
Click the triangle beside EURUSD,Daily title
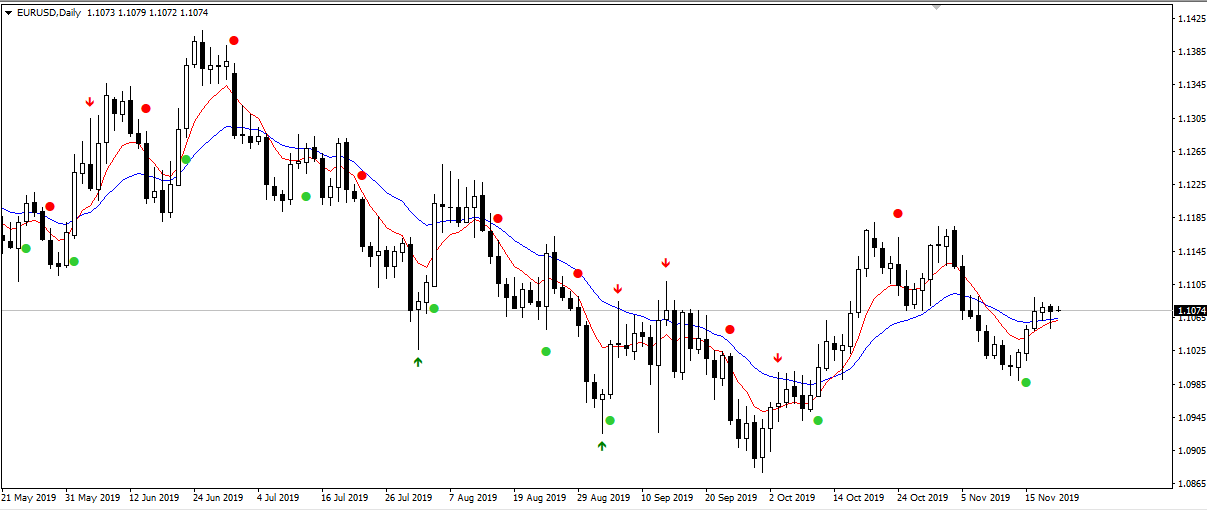click(9, 12)
